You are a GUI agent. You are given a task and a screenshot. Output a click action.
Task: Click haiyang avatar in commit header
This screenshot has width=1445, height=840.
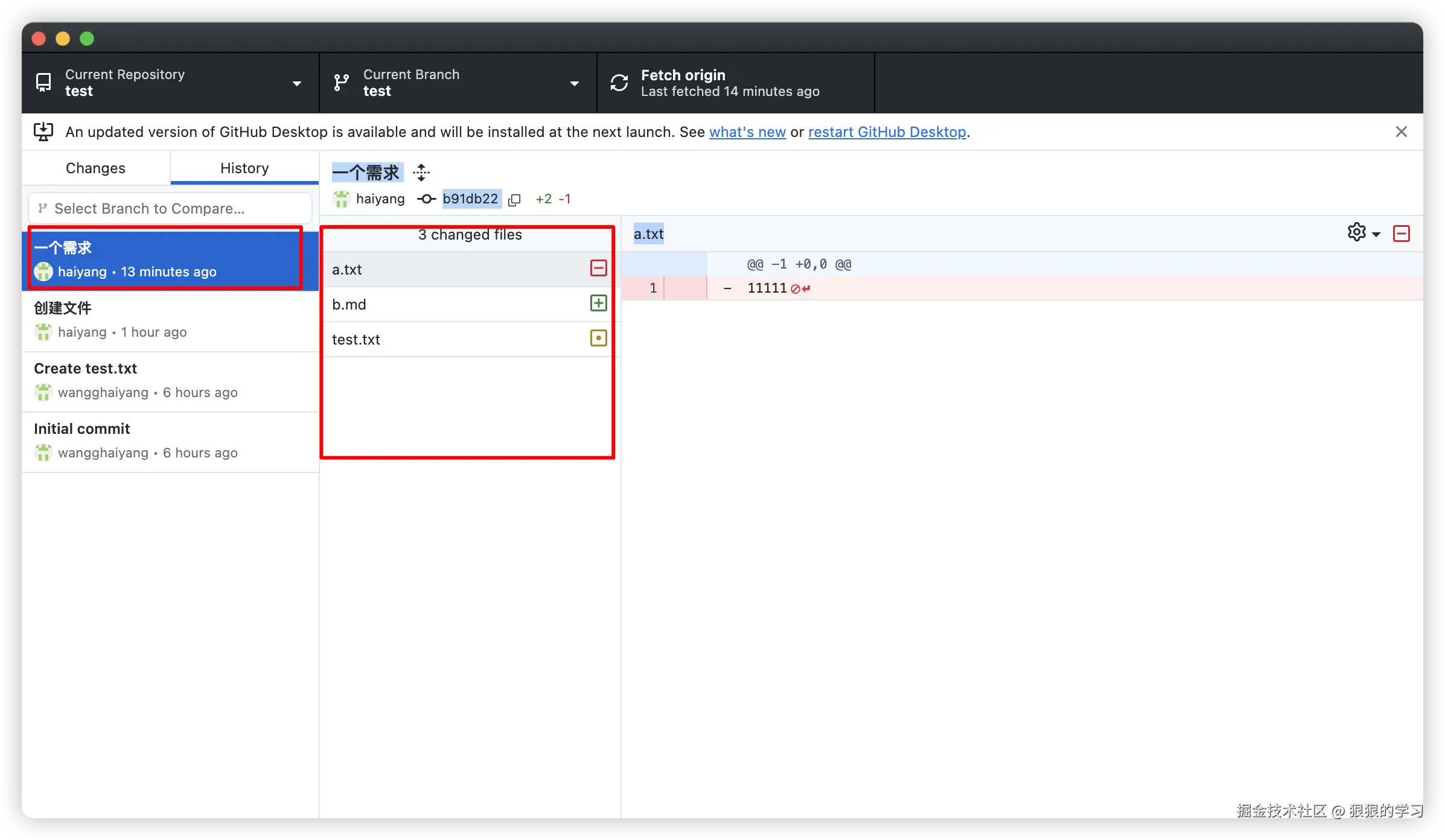pyautogui.click(x=342, y=199)
